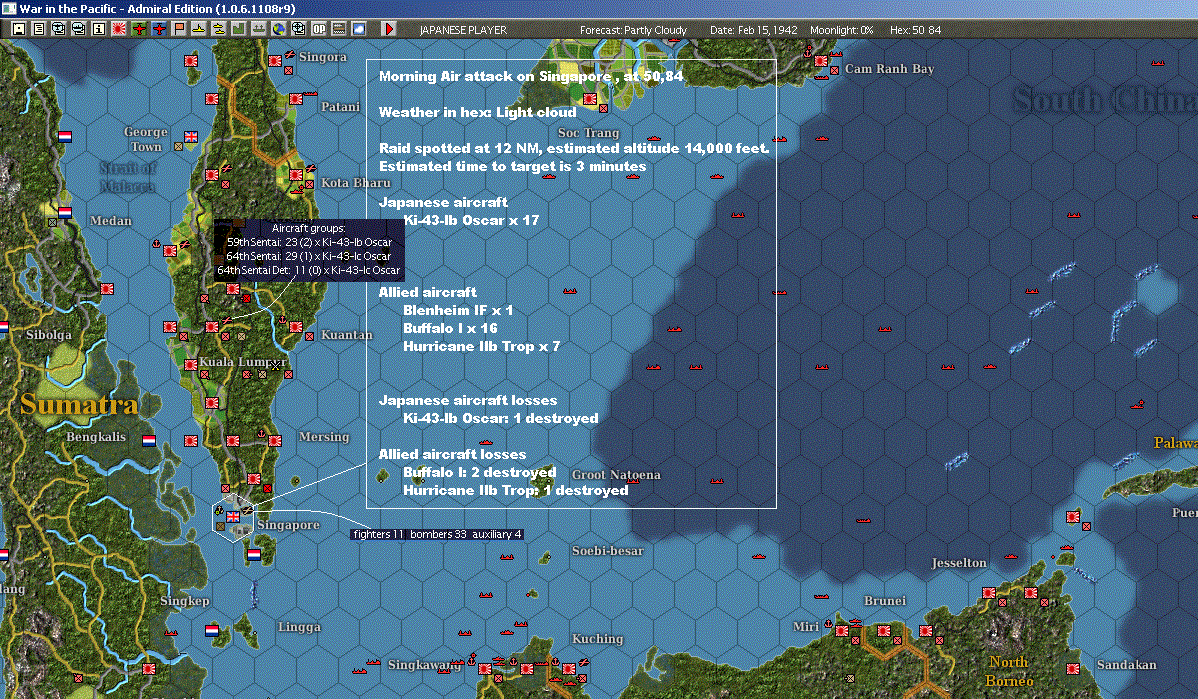Click red plane on blue background icon
This screenshot has width=1198, height=699.
pyautogui.click(x=158, y=29)
